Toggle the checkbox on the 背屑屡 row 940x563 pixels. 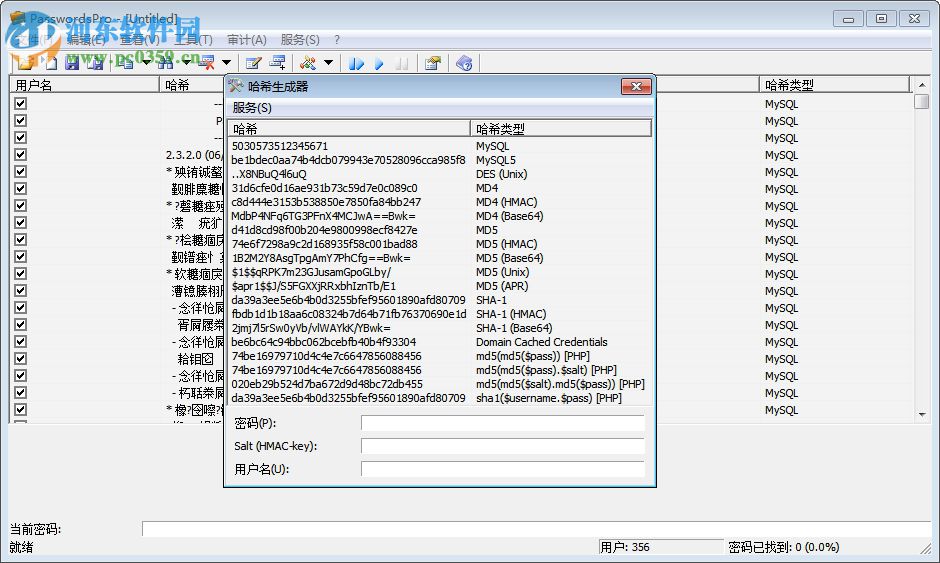coord(21,324)
